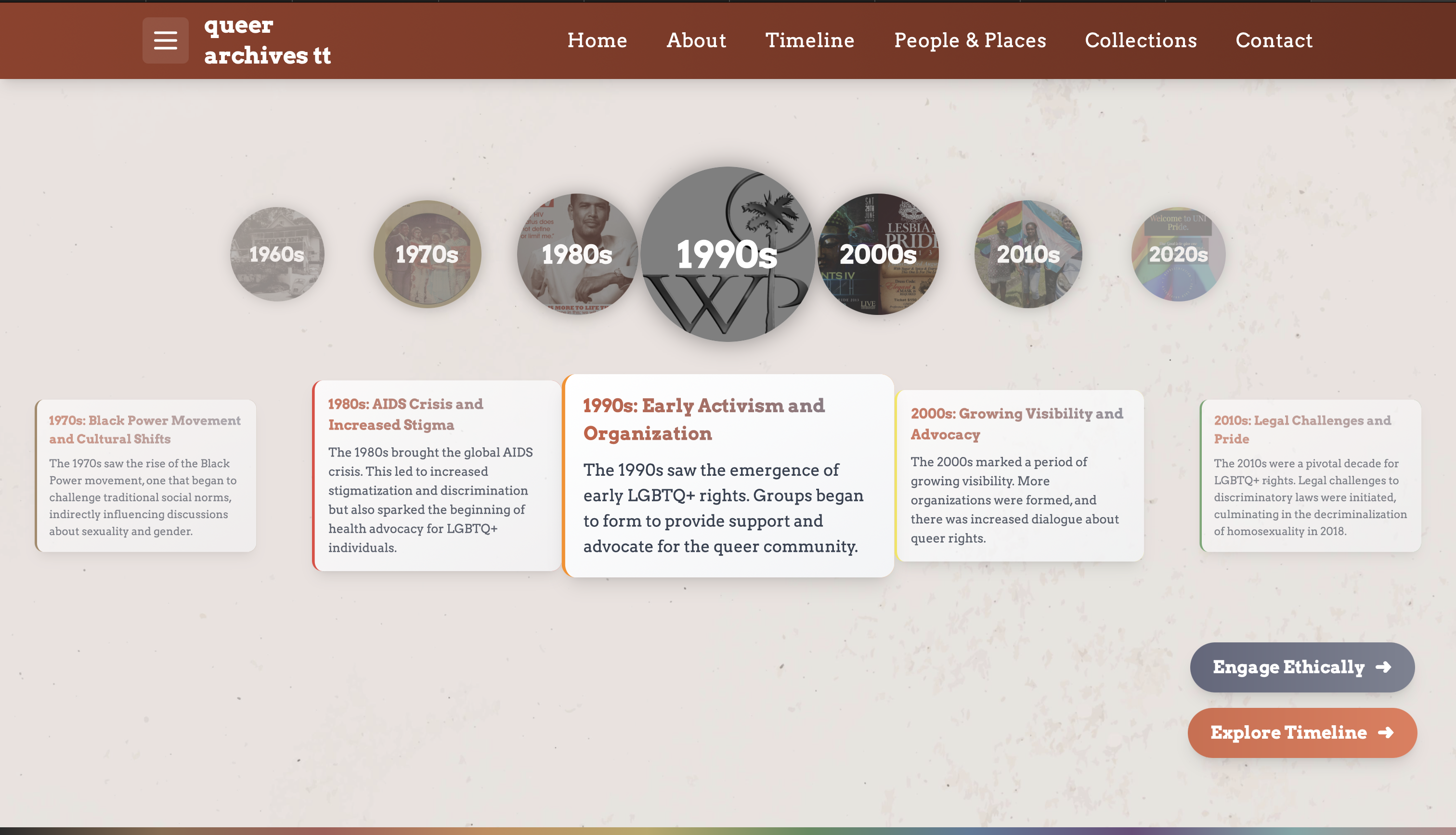The height and width of the screenshot is (835, 1456).
Task: Click the Explore Timeline button
Action: tap(1301, 732)
